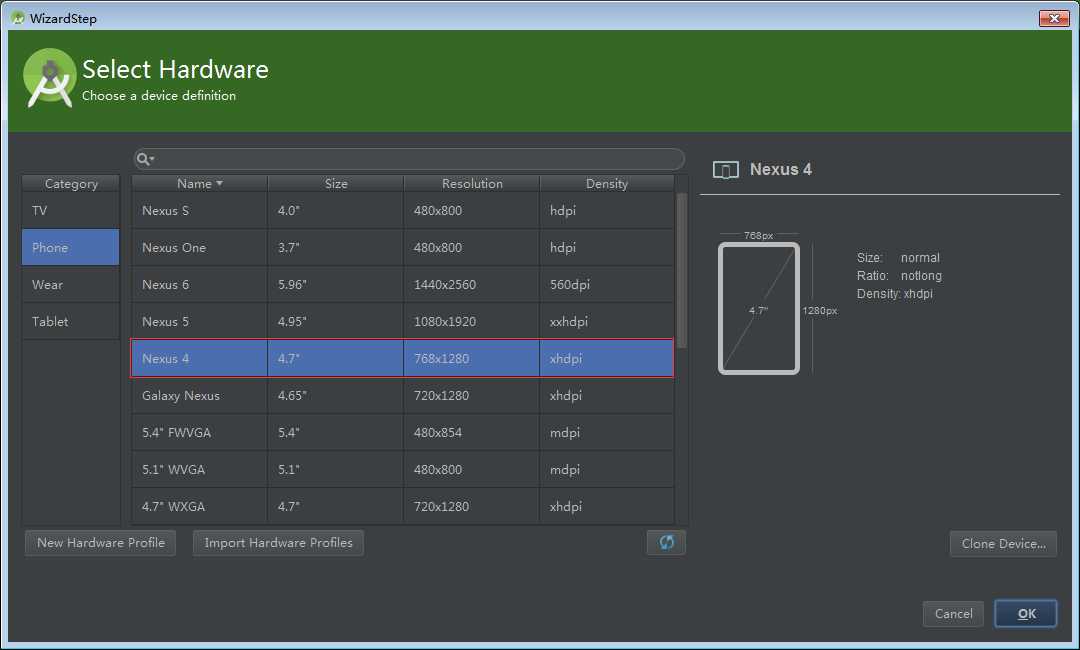The width and height of the screenshot is (1080, 650).
Task: Click the Nexus 4 preview heading
Action: coord(780,169)
